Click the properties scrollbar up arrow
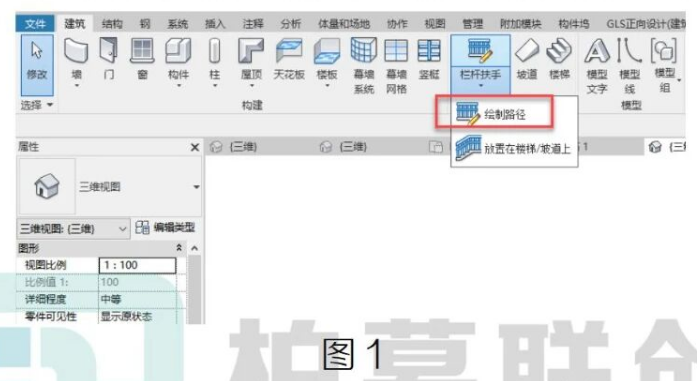The image size is (697, 381). [x=194, y=248]
